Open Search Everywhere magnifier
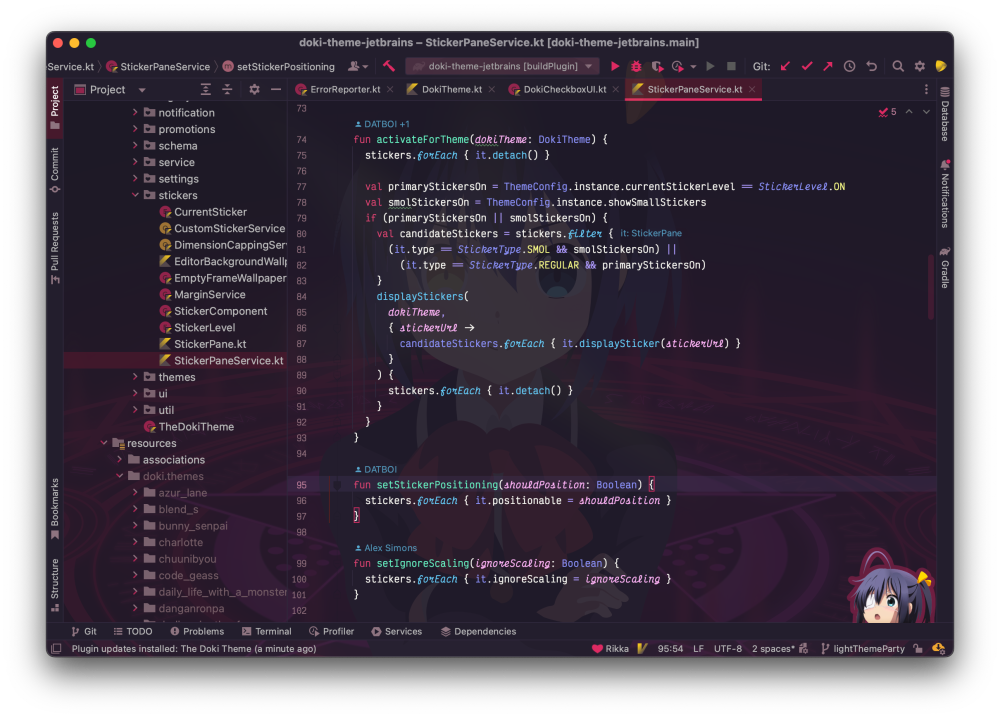The width and height of the screenshot is (1000, 718). tap(898, 66)
